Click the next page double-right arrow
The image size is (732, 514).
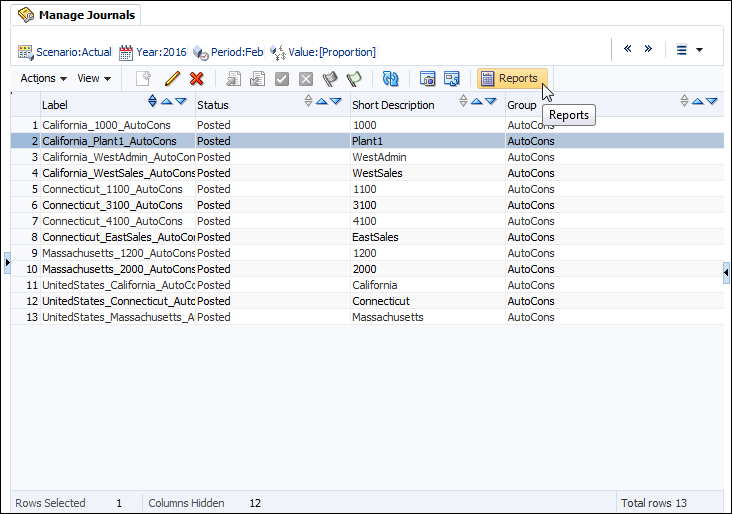click(648, 49)
